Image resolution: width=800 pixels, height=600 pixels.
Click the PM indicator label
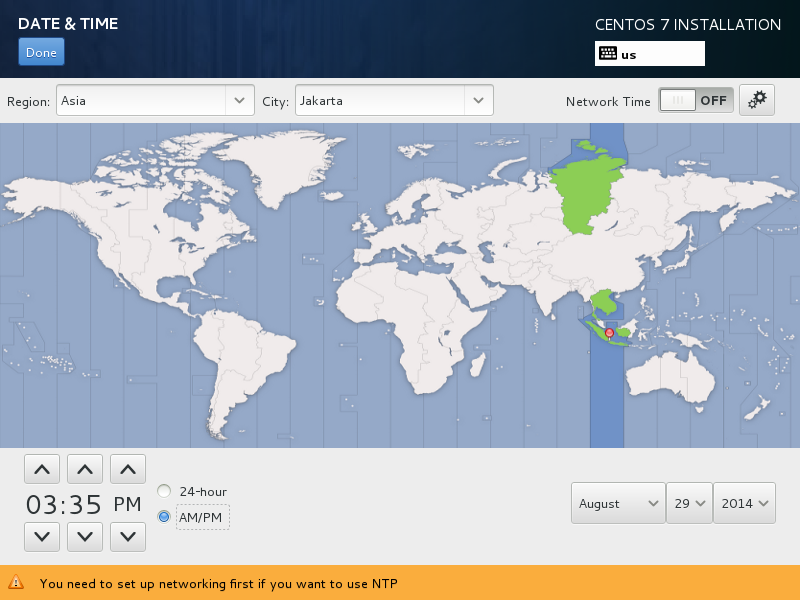[127, 504]
